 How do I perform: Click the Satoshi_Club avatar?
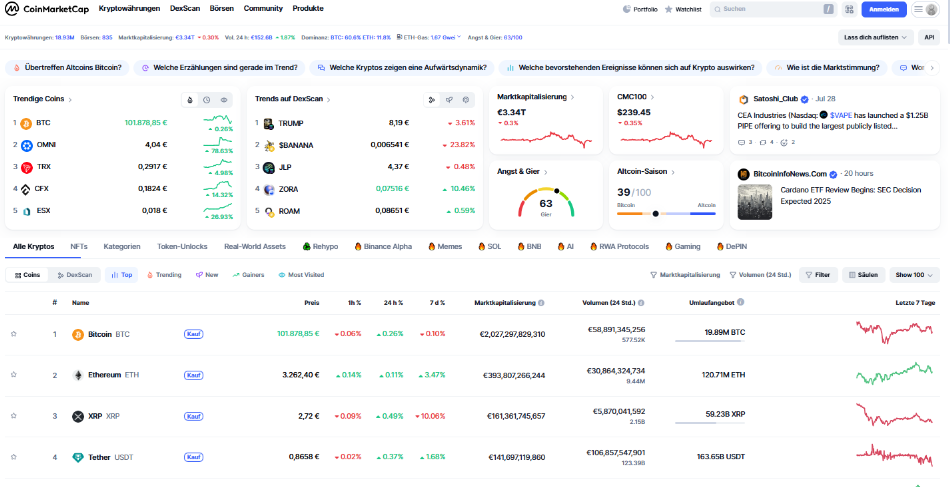[743, 99]
